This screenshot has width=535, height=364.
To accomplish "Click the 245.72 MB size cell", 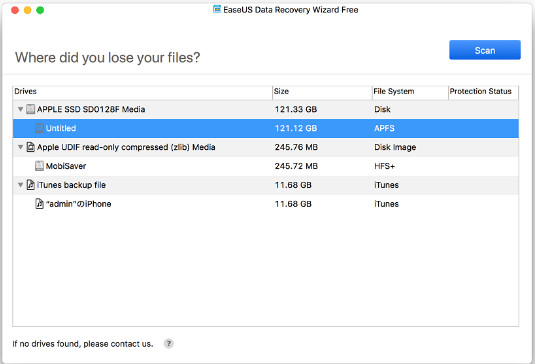I will coord(296,166).
